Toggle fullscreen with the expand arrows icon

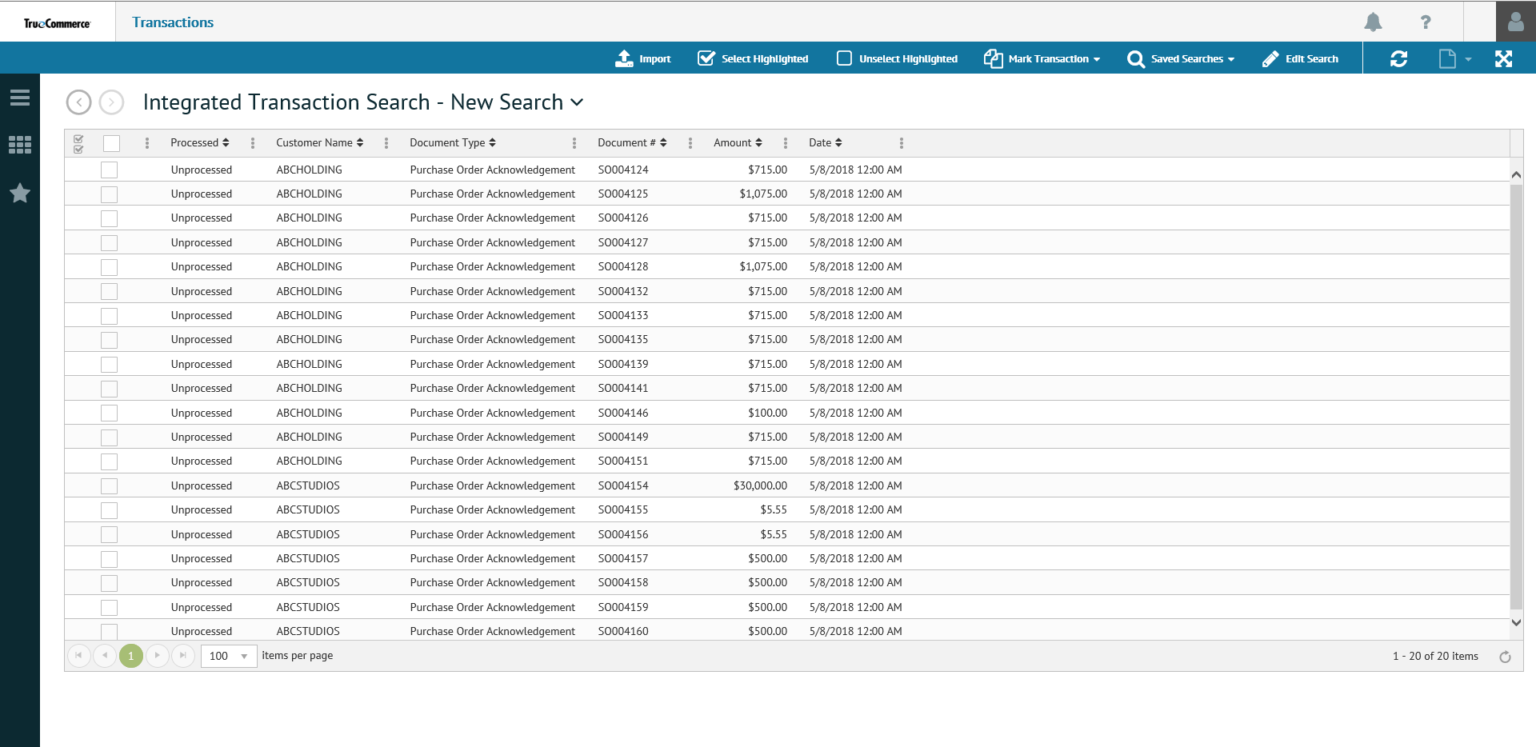1503,59
